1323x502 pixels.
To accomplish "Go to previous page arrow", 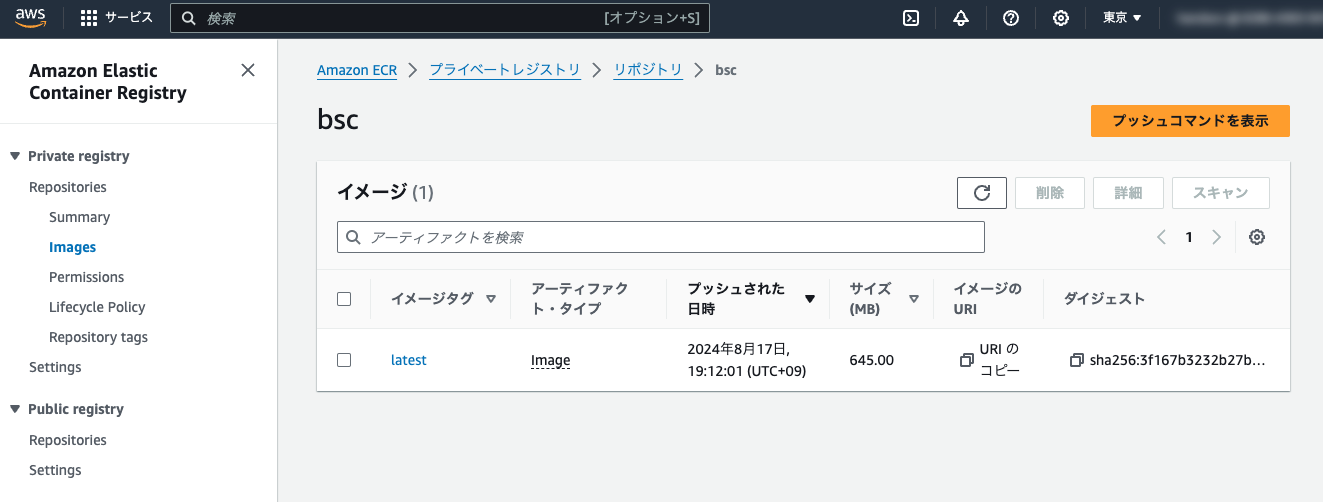I will (x=1161, y=237).
